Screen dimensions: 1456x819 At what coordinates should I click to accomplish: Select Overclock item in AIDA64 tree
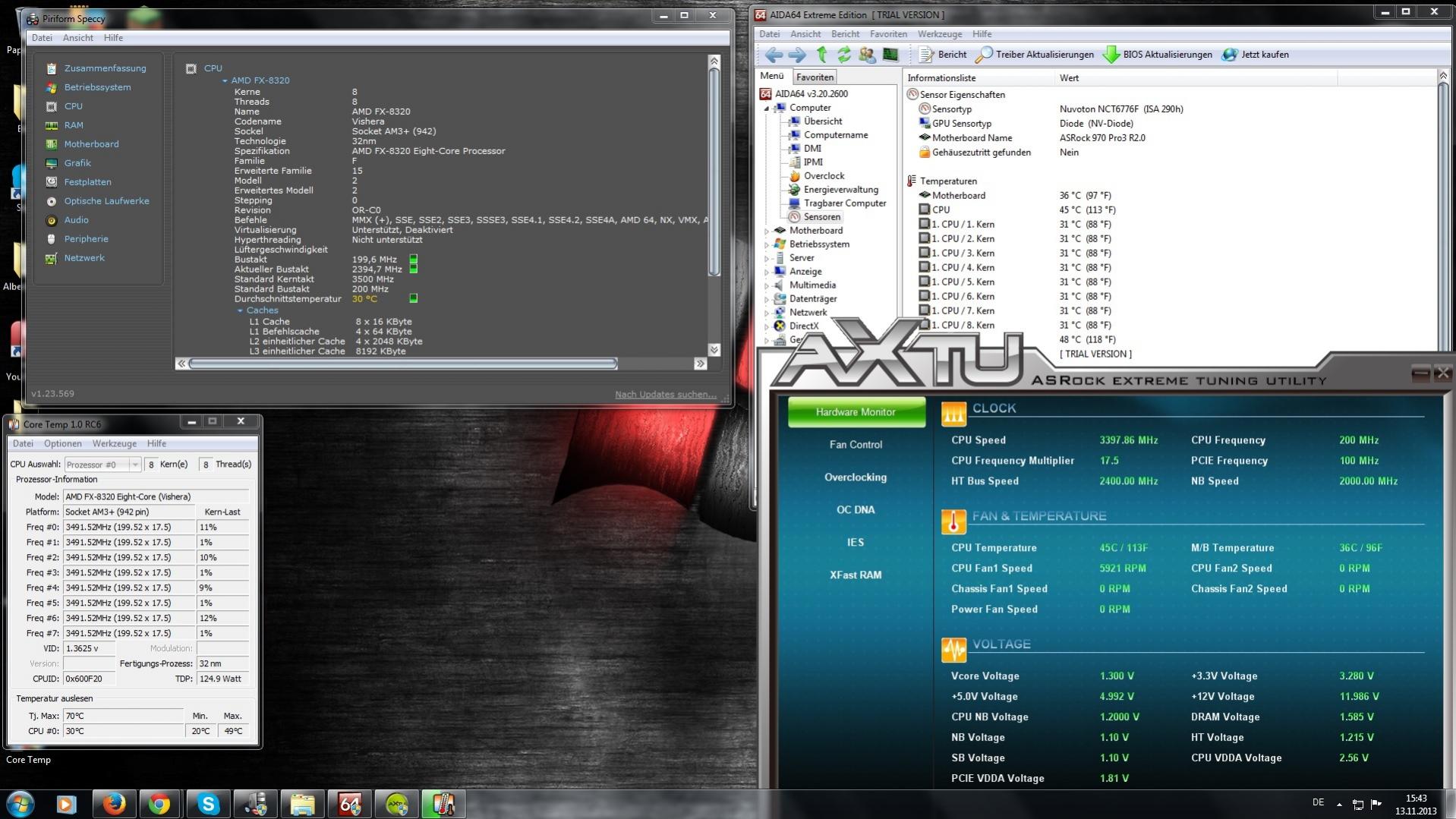[824, 176]
